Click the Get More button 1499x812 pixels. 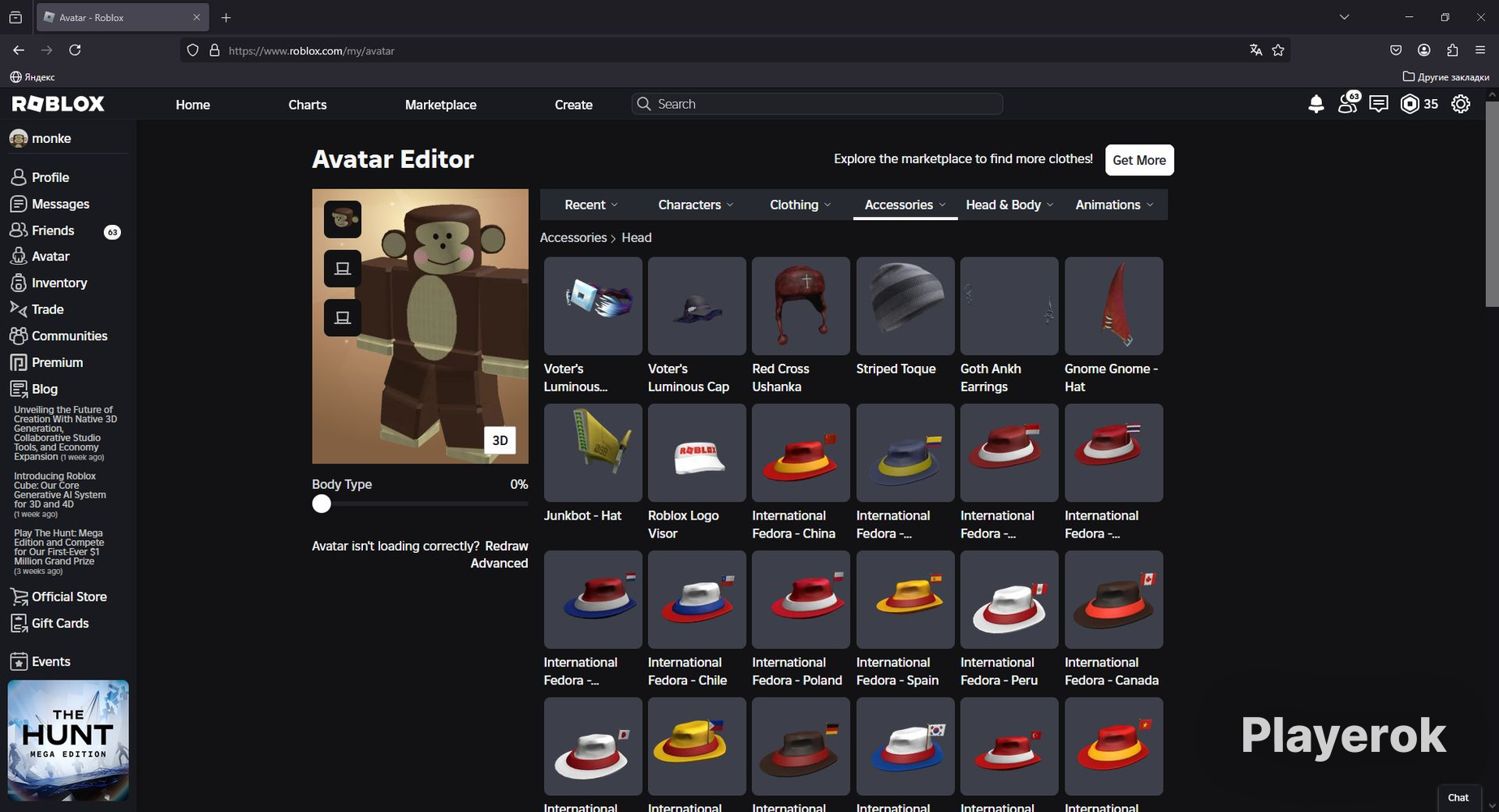(x=1139, y=160)
